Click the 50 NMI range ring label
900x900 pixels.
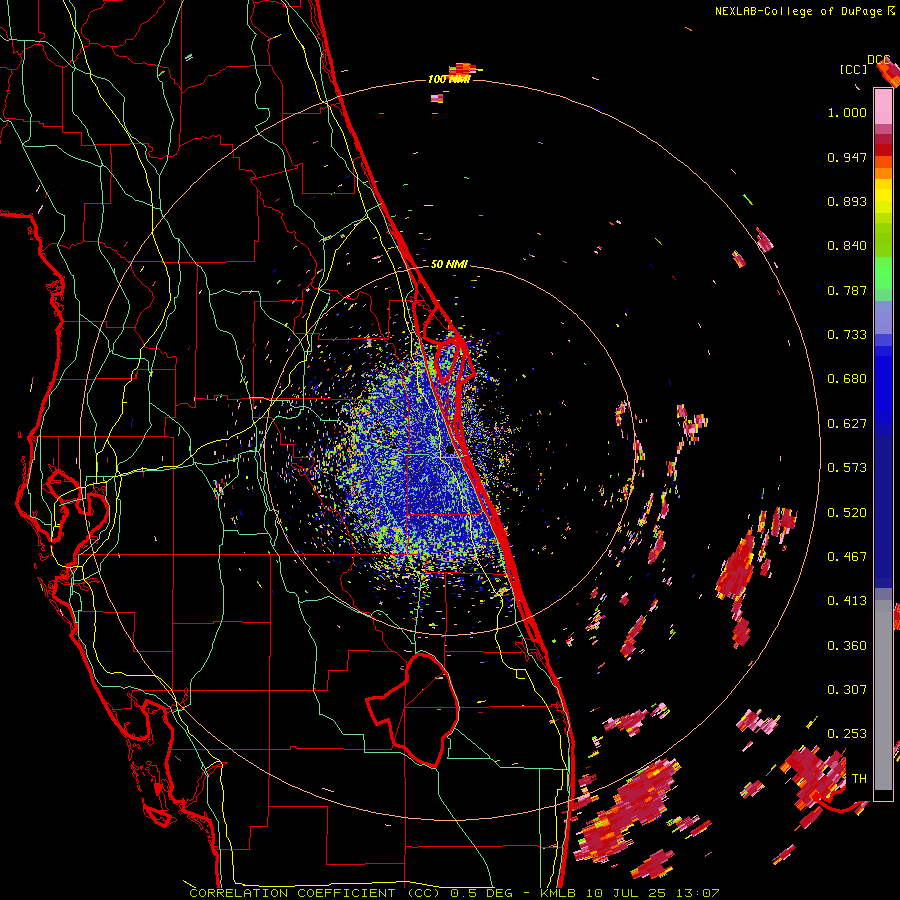coord(449,264)
